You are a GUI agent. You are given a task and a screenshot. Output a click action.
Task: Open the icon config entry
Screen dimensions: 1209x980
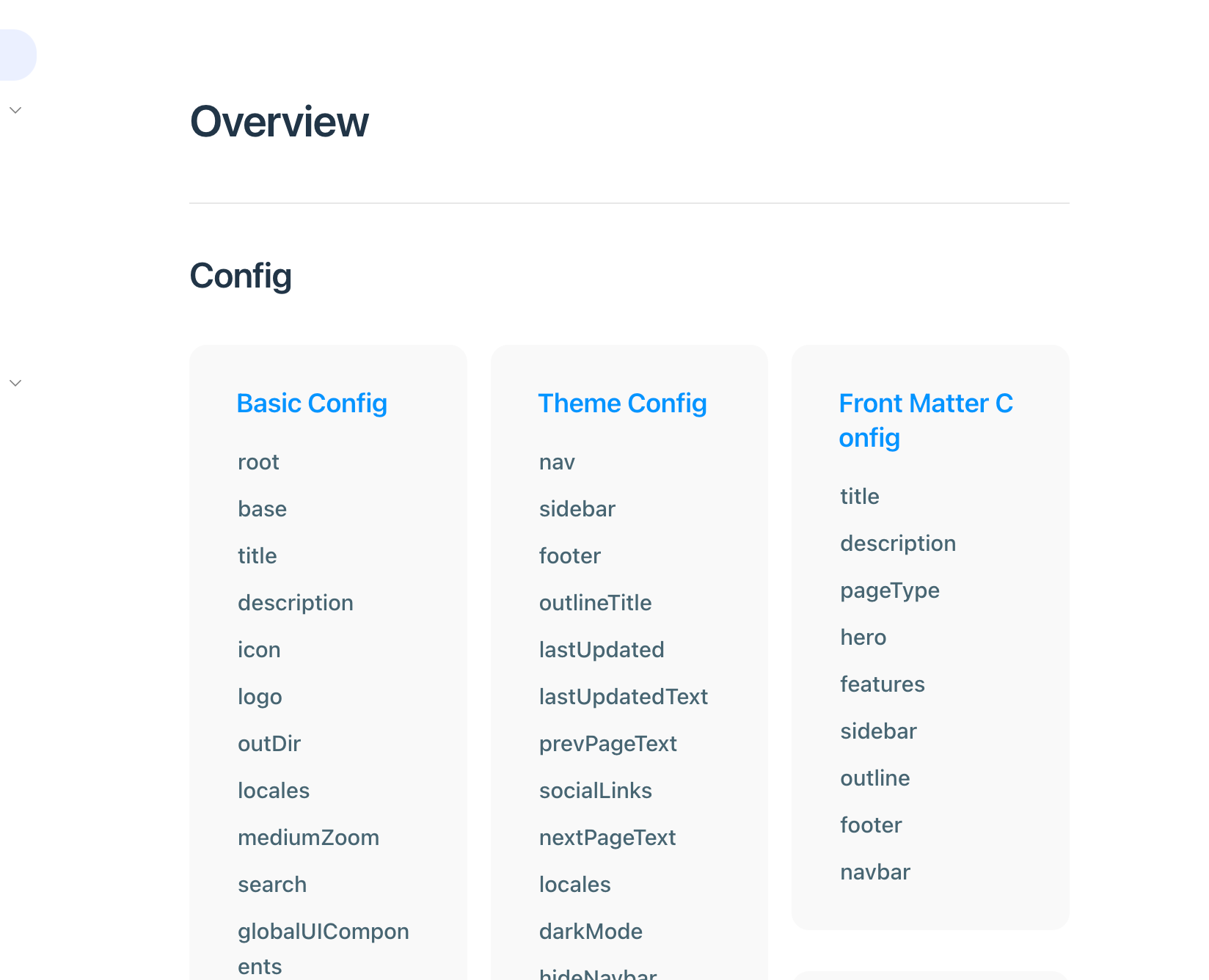(x=259, y=649)
